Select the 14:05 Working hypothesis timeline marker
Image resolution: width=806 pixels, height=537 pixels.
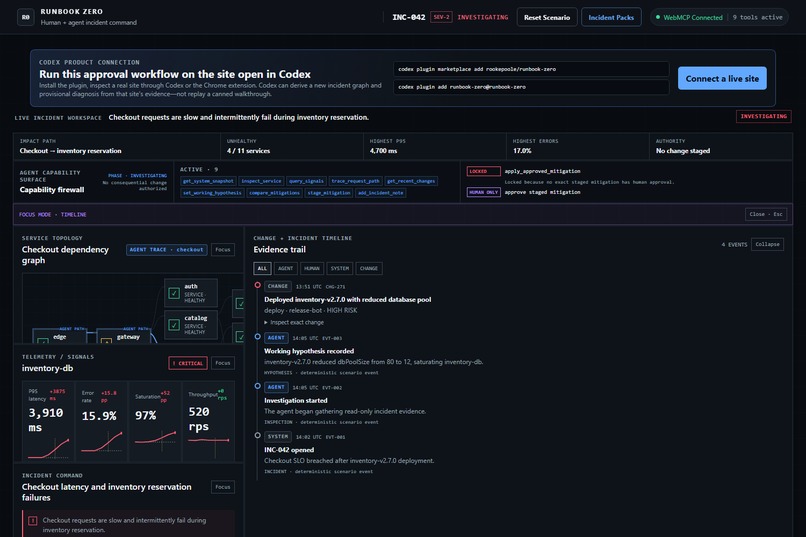258,337
